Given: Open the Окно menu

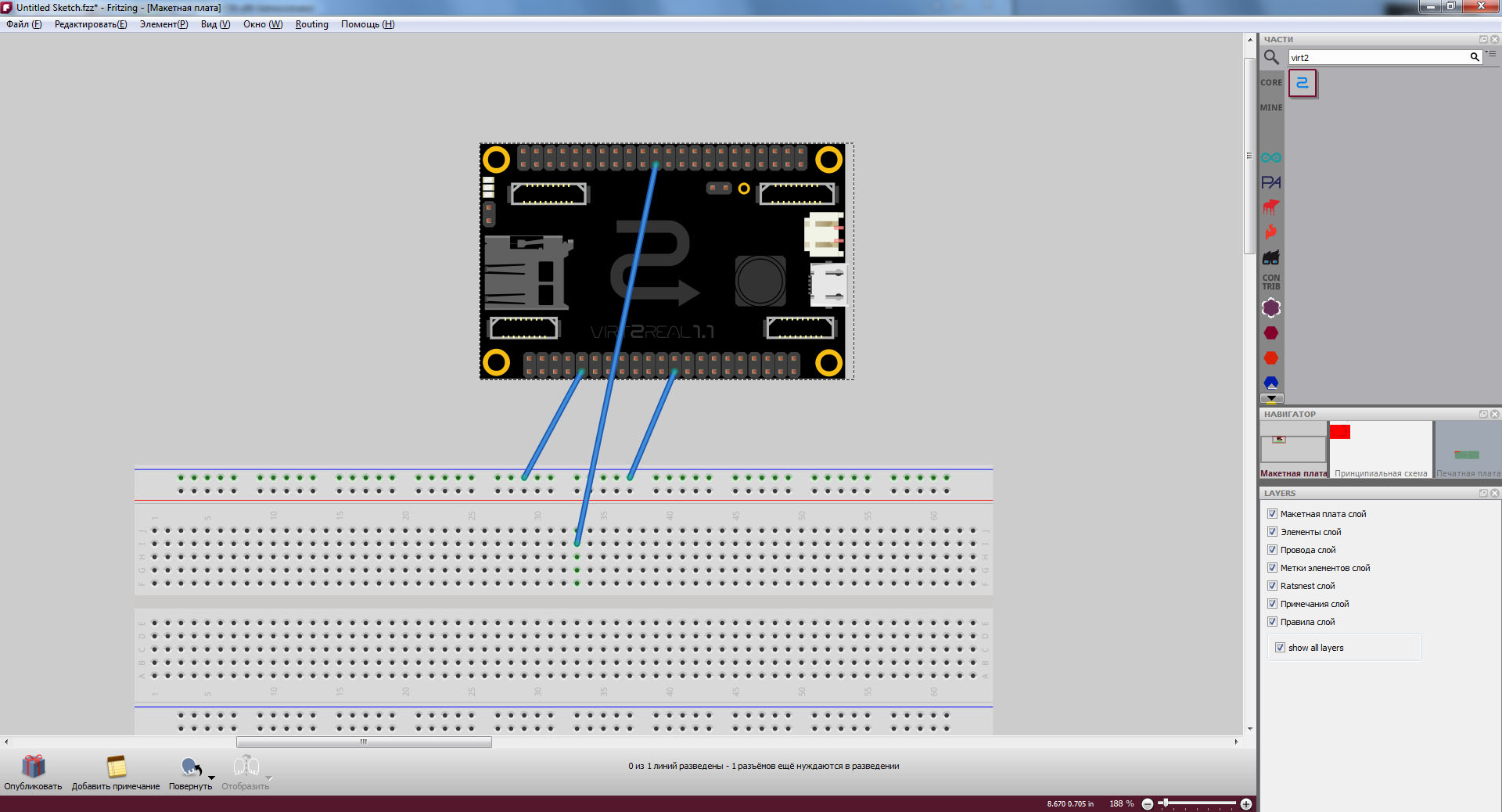Looking at the screenshot, I should (263, 24).
